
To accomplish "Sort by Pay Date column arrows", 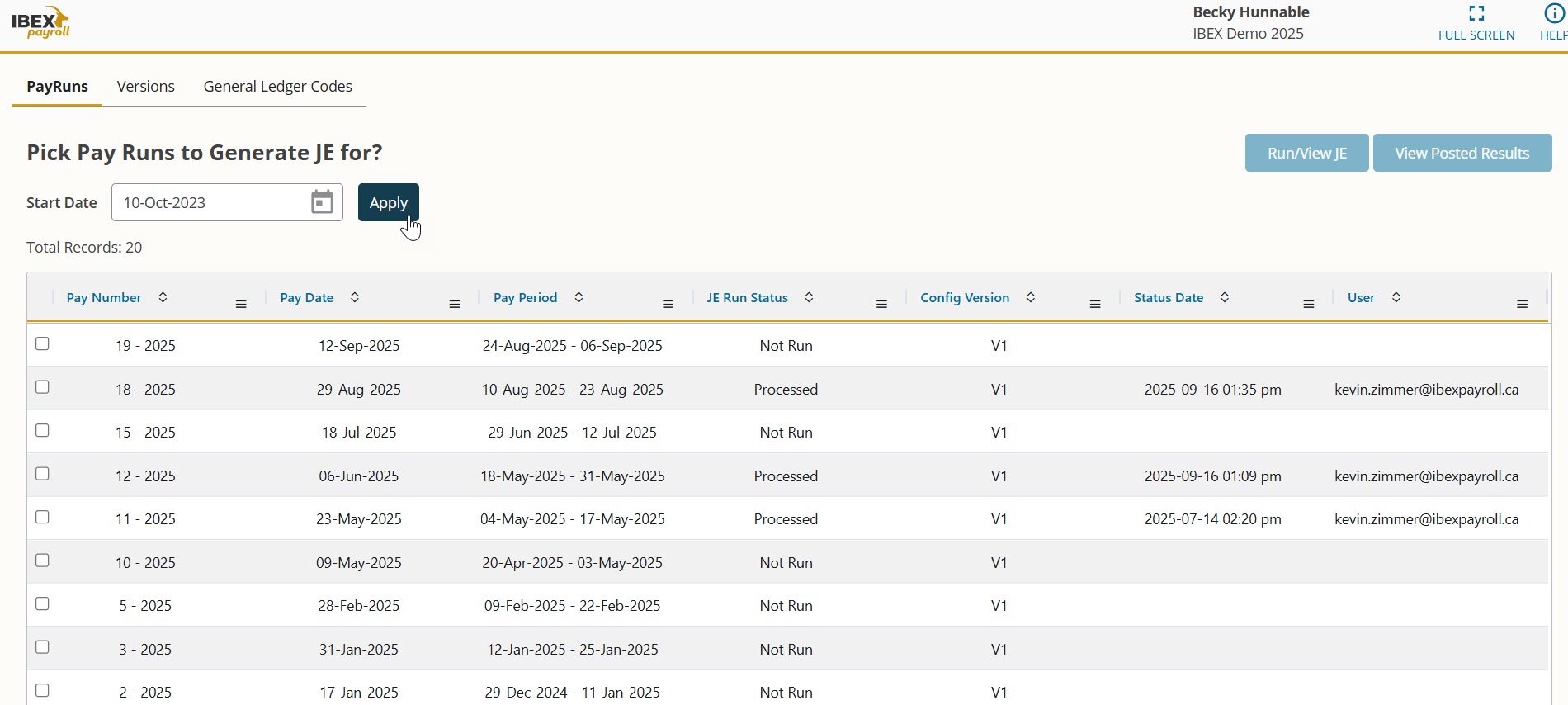I will click(x=355, y=298).
